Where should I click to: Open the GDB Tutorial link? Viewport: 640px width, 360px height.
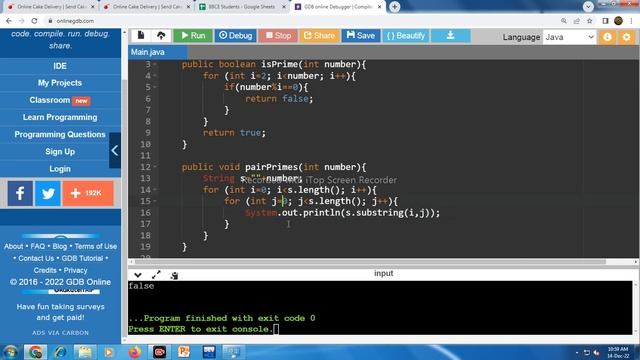pos(82,258)
